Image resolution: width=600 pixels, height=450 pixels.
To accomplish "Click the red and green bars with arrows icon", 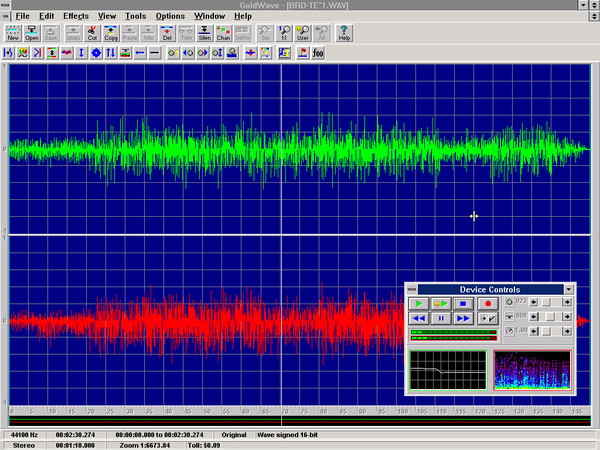I will pyautogui.click(x=52, y=53).
